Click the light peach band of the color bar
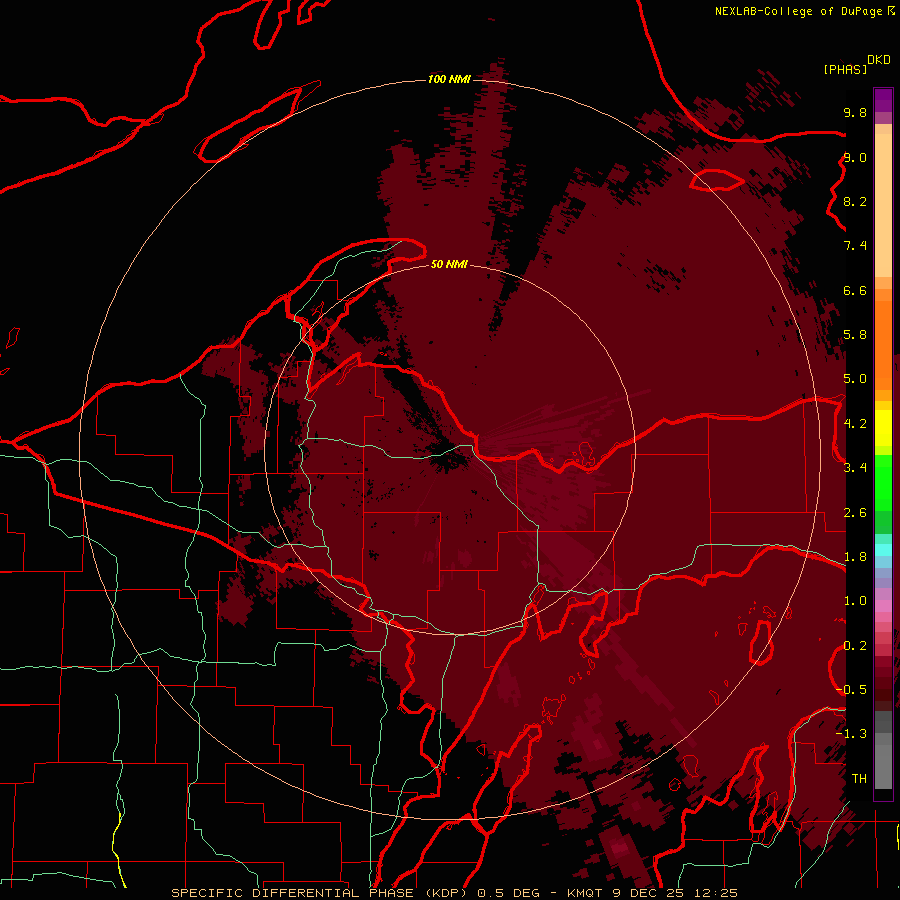Screen dimensions: 900x900 (x=883, y=205)
